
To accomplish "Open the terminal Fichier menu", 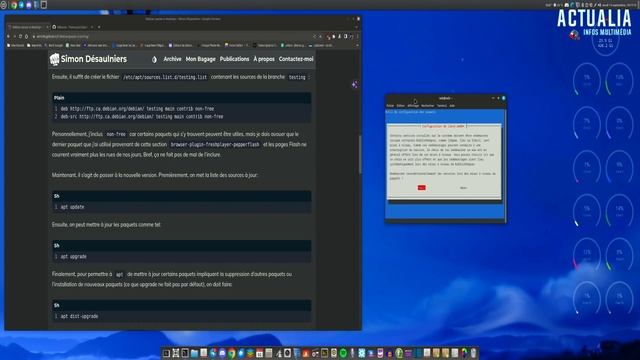I will coord(390,106).
